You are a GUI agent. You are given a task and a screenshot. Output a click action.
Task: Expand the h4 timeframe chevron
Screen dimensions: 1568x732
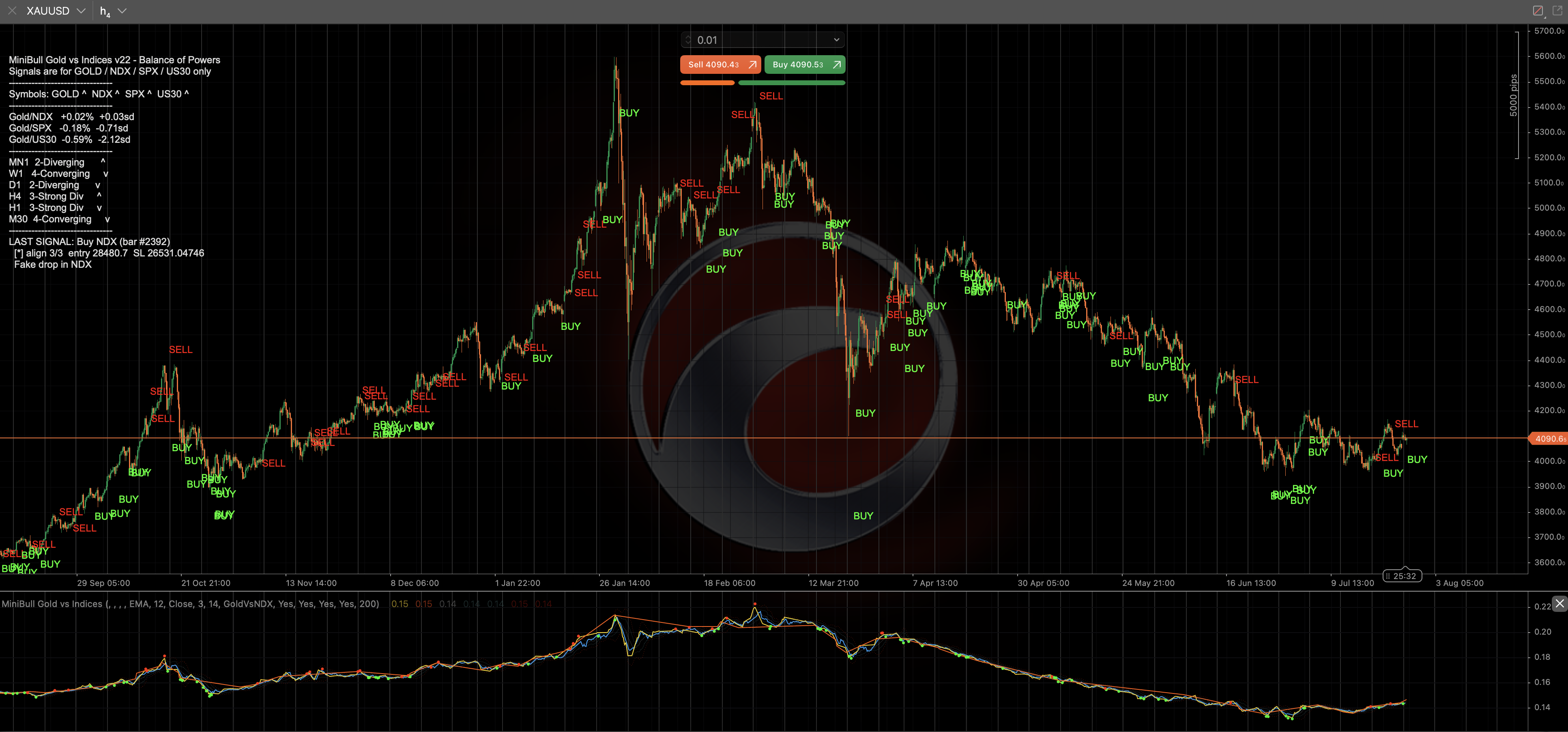(x=122, y=11)
